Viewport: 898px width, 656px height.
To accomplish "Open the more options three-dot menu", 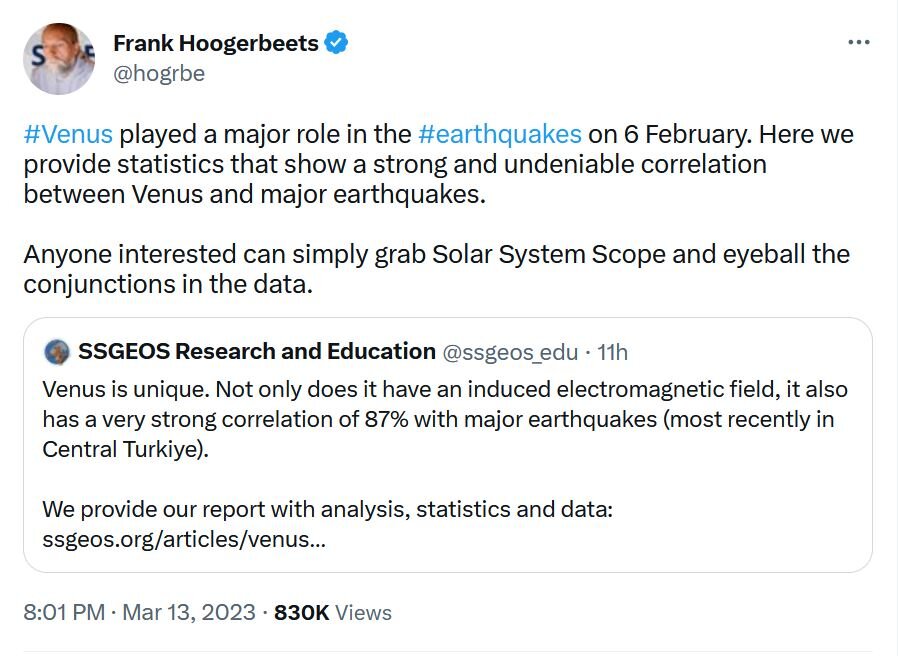I will (x=858, y=43).
